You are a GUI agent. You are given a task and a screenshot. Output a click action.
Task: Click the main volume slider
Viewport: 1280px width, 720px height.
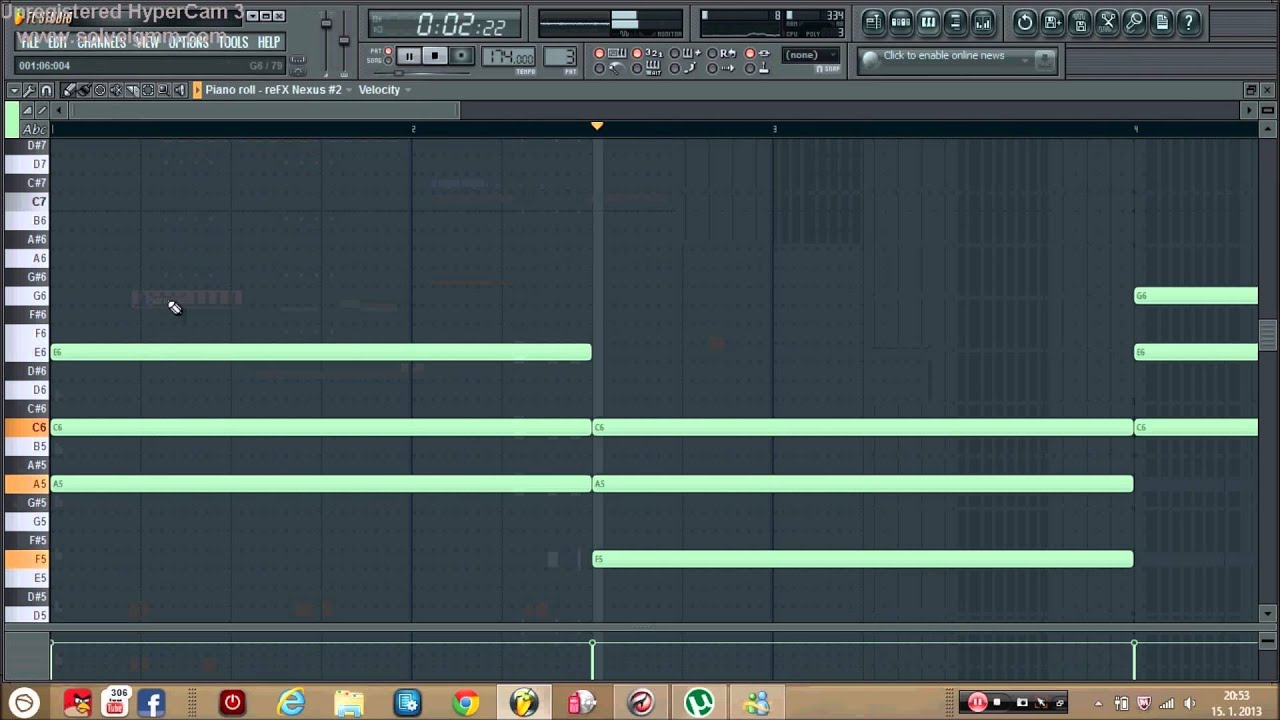pos(326,42)
